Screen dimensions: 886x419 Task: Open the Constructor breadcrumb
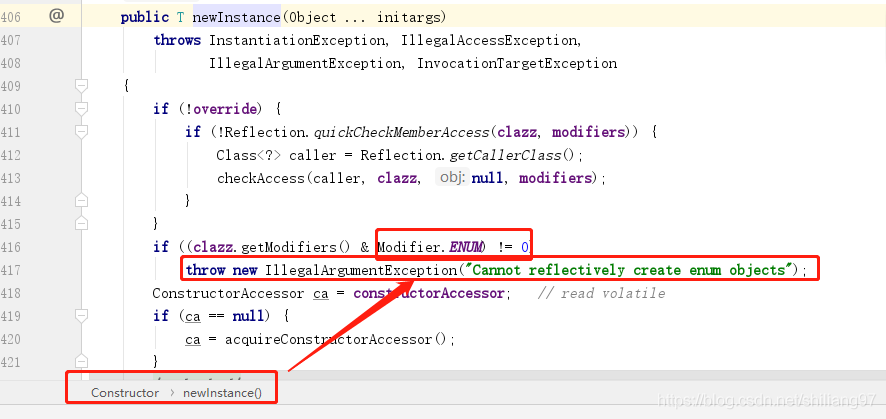pos(125,393)
